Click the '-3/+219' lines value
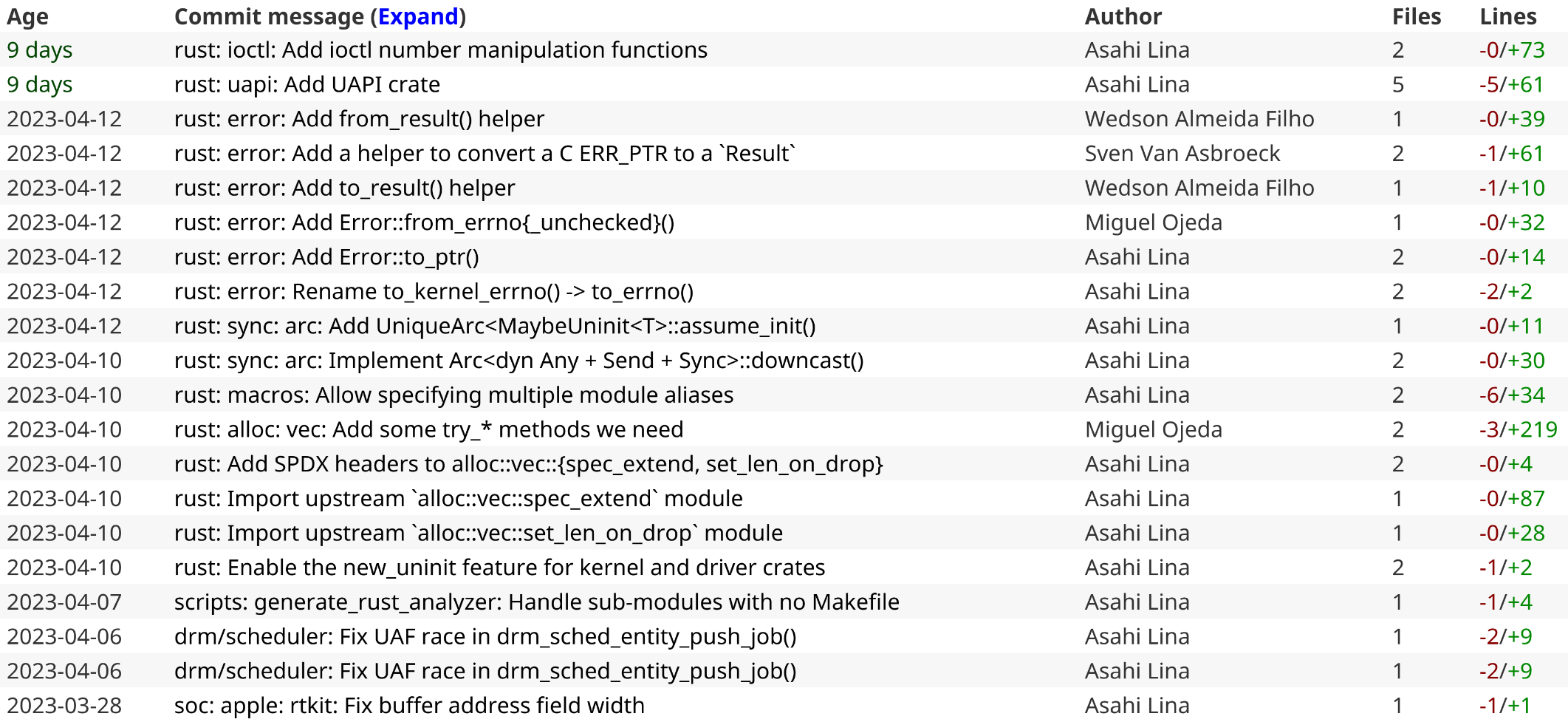The image size is (1568, 722). point(1519,429)
